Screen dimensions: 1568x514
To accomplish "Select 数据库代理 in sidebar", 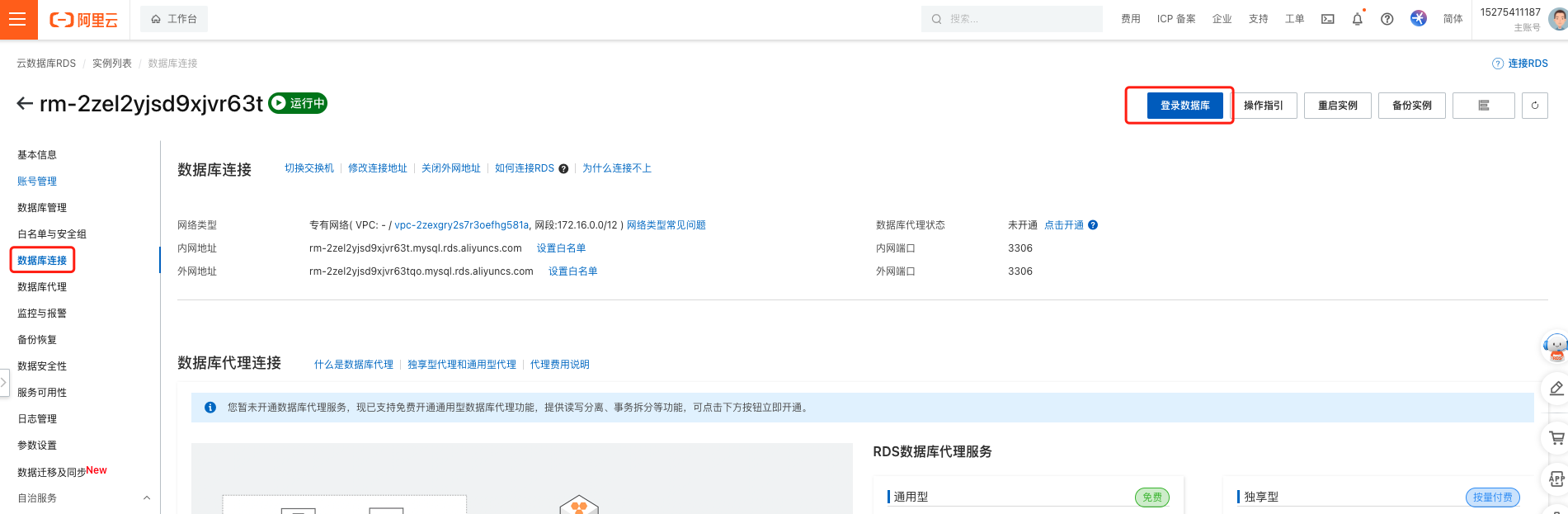I will (42, 287).
